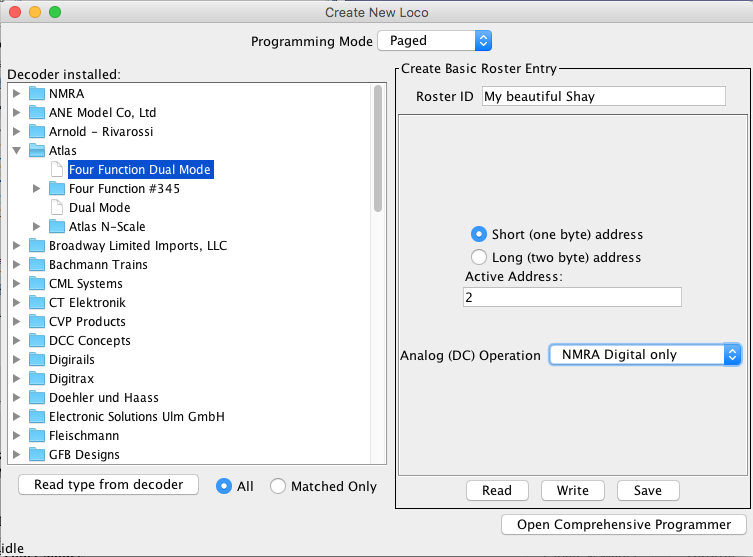
Task: Open the Analog (DC) Operation dropdown
Action: (645, 355)
